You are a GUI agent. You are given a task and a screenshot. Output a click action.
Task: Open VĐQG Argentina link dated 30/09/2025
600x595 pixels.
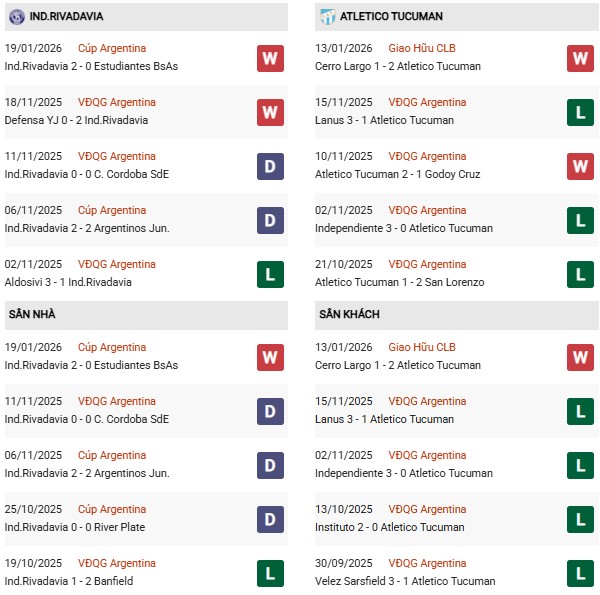pyautogui.click(x=429, y=563)
